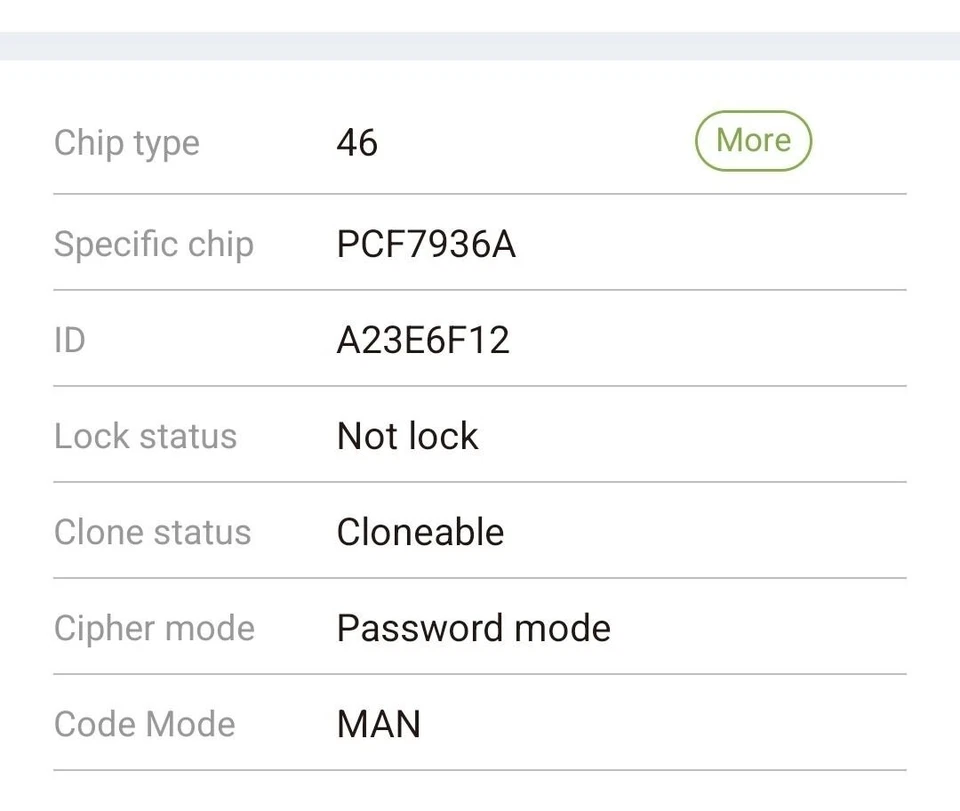Select the Specific chip label

(154, 244)
